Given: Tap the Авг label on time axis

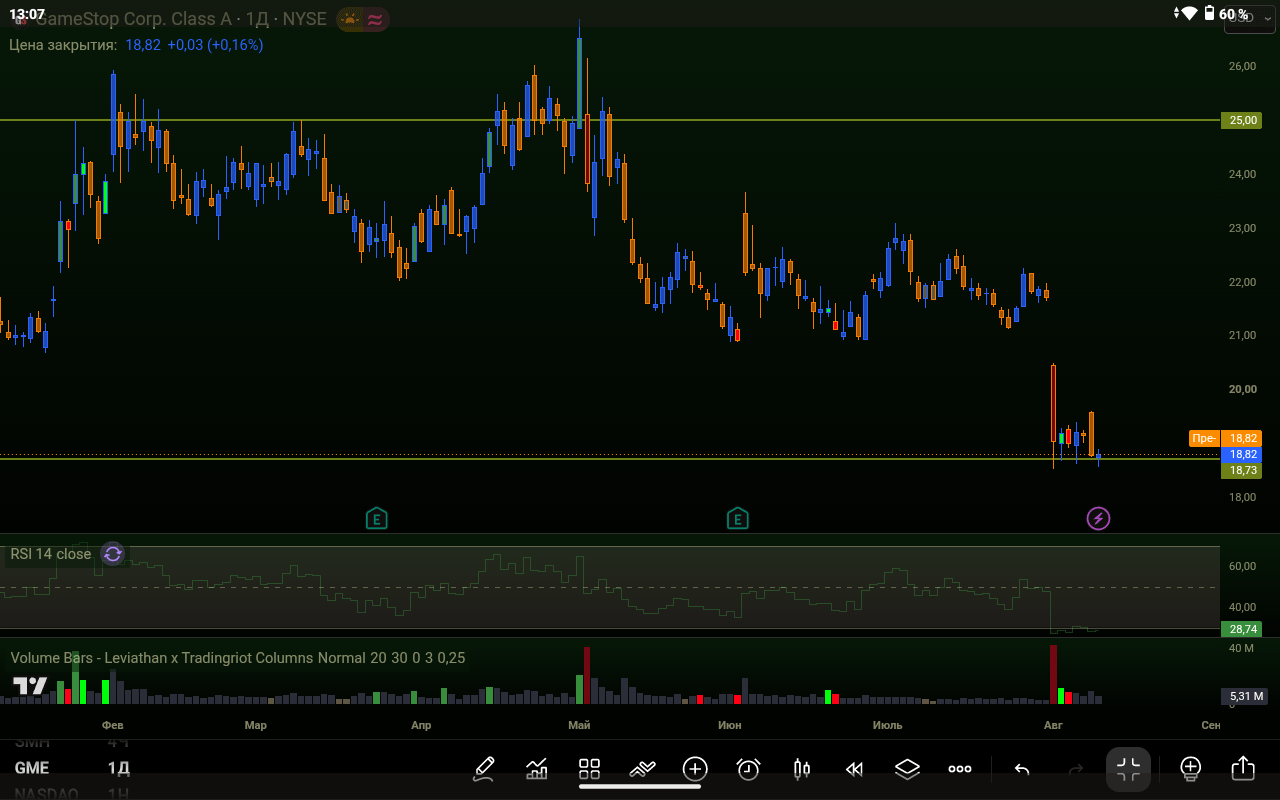Looking at the screenshot, I should coord(1053,725).
